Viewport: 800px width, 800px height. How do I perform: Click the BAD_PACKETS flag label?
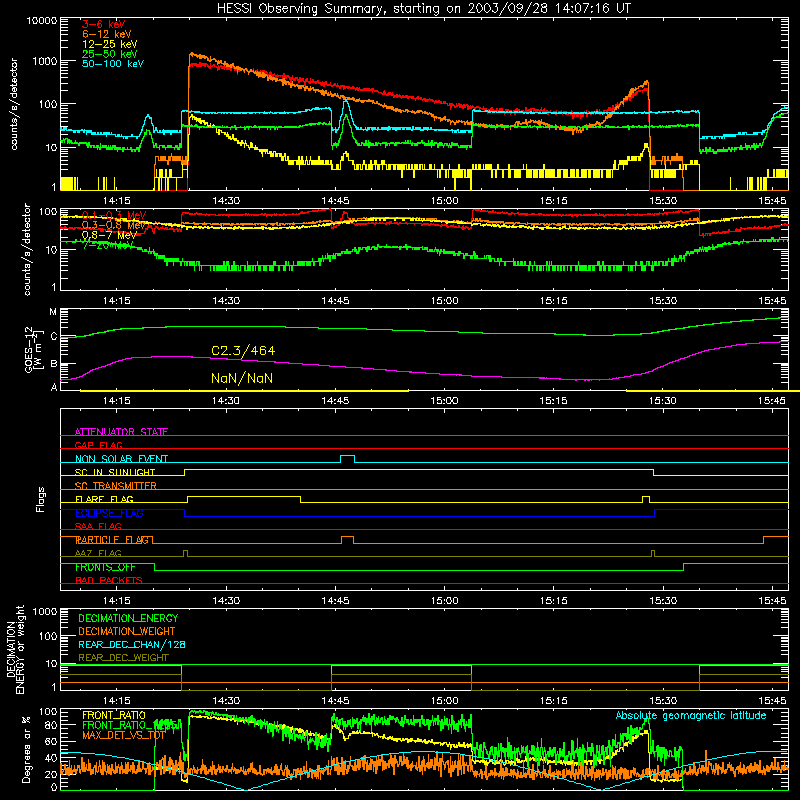[109, 580]
